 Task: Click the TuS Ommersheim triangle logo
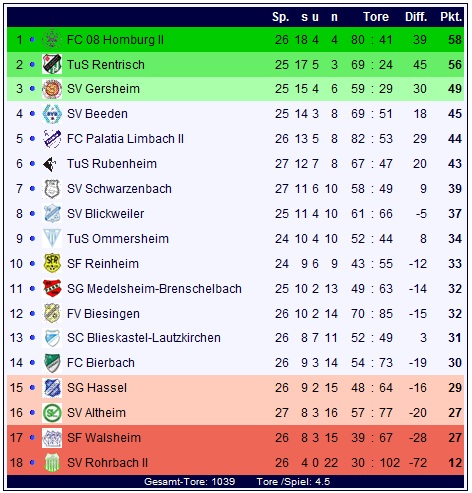pos(52,238)
